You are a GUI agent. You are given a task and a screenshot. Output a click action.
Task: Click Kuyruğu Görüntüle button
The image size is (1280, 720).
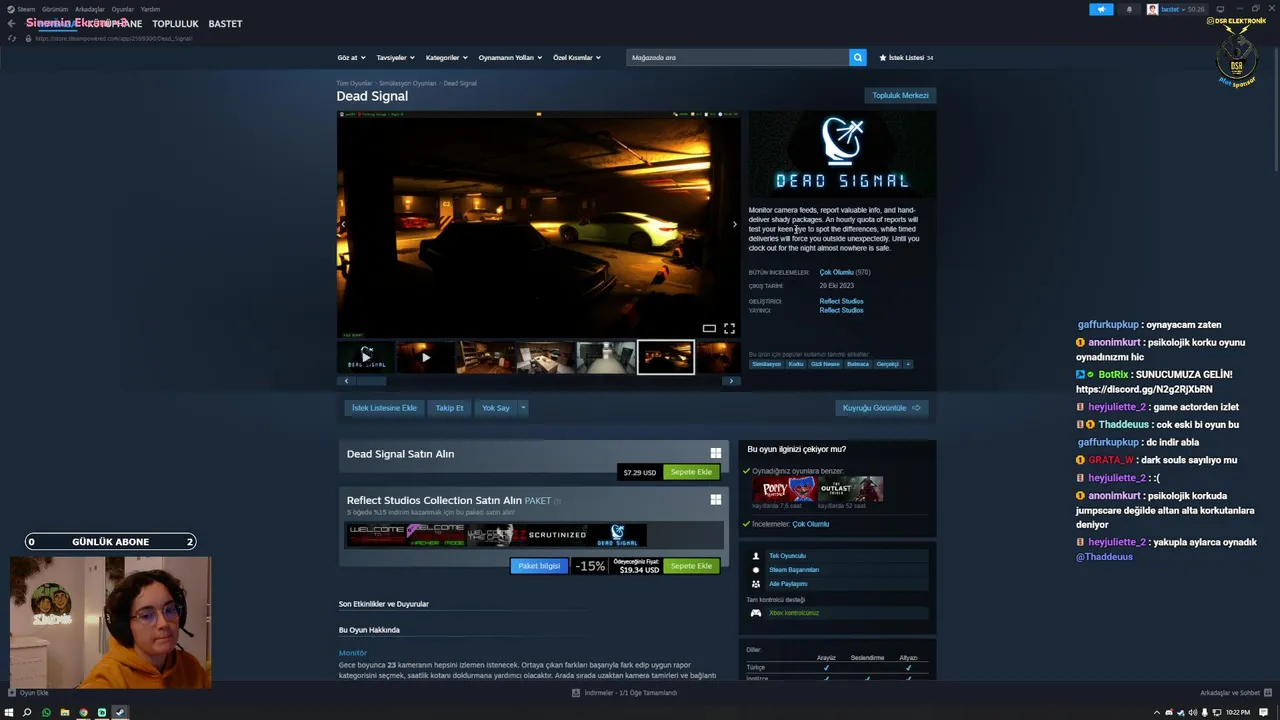click(881, 408)
